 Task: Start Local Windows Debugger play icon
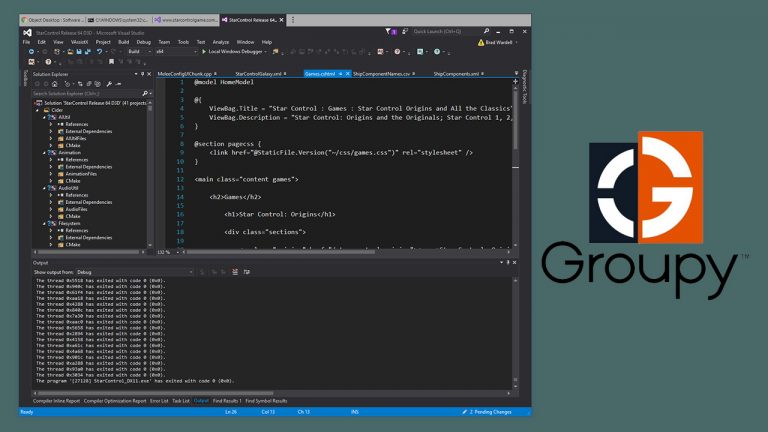(204, 51)
